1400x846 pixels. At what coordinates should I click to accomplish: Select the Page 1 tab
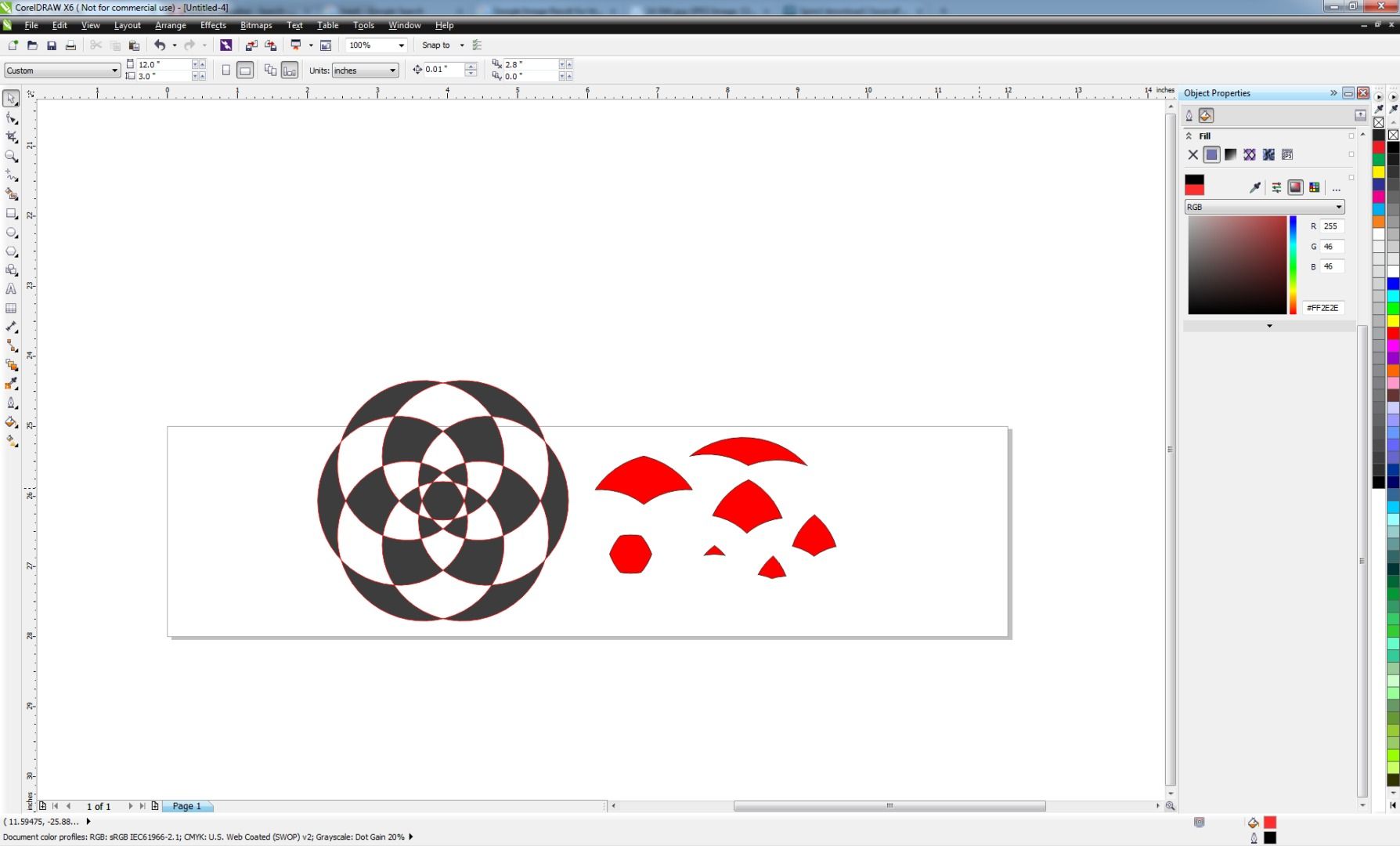[187, 806]
